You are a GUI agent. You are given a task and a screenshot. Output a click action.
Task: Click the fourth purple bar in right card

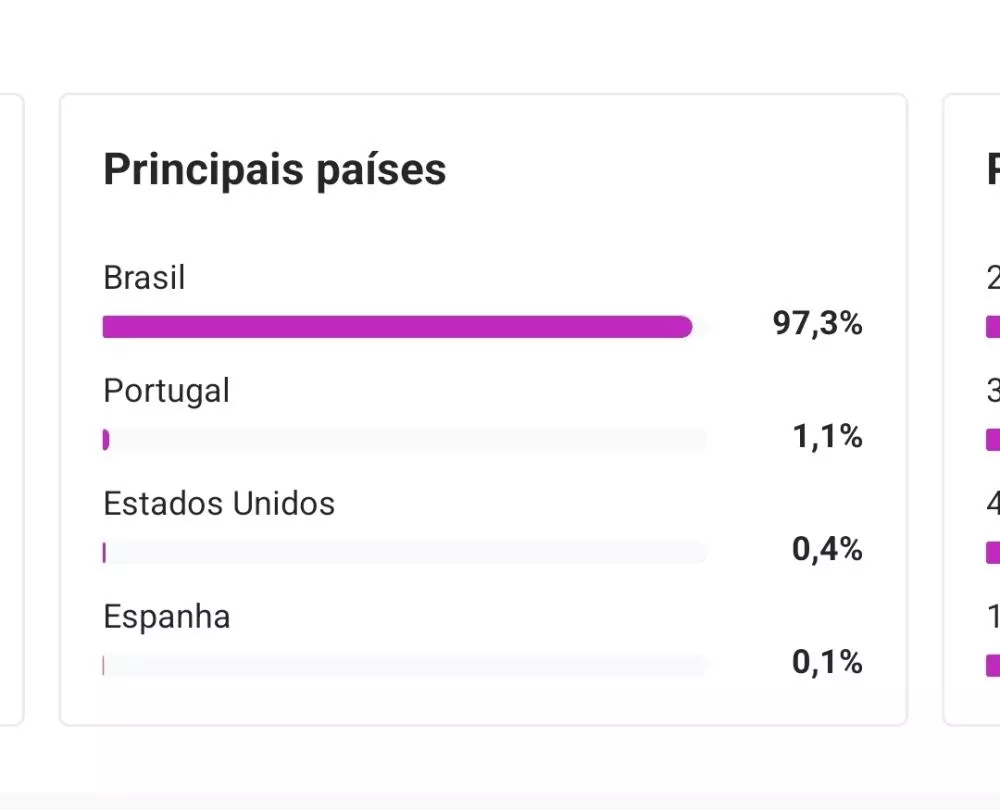(992, 666)
